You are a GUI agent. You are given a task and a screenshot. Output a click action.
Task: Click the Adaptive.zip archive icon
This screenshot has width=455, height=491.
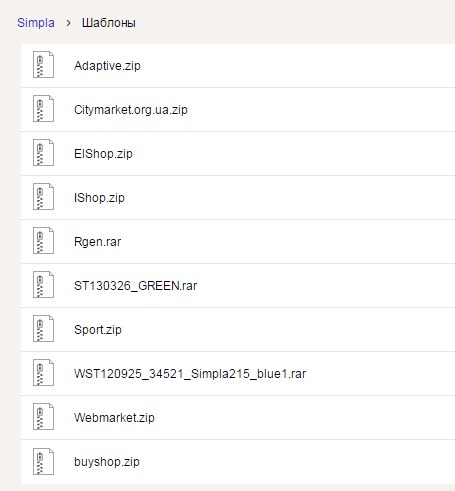(x=43, y=64)
